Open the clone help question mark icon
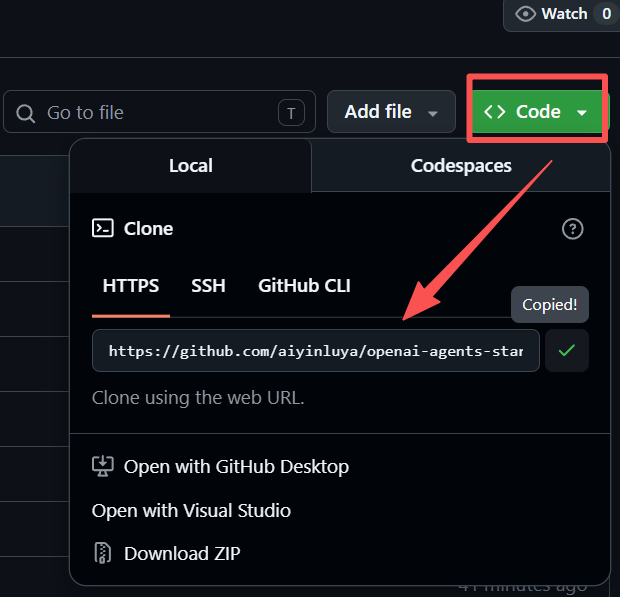 pos(572,229)
